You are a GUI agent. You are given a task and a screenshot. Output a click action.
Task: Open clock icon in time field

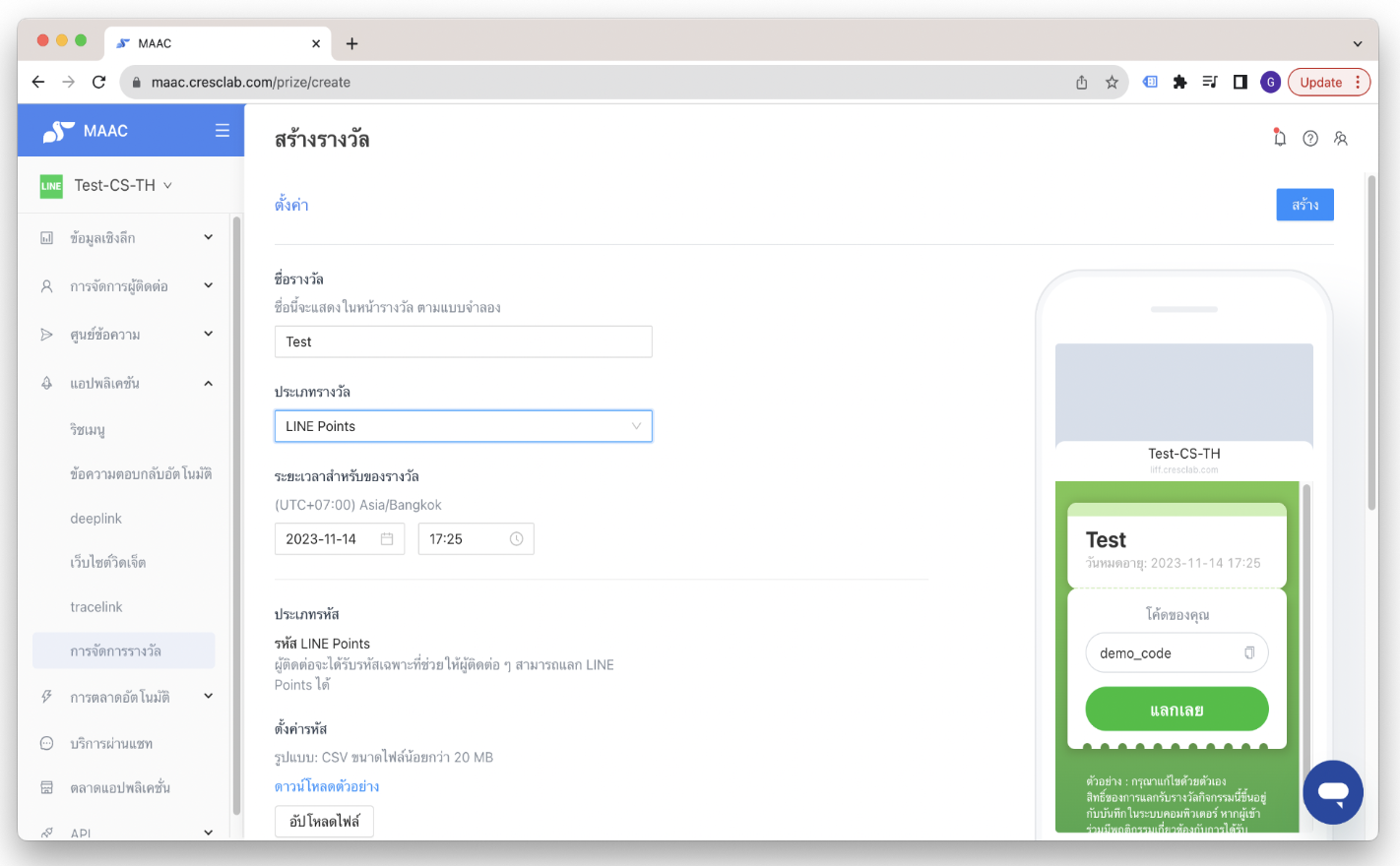pos(516,539)
